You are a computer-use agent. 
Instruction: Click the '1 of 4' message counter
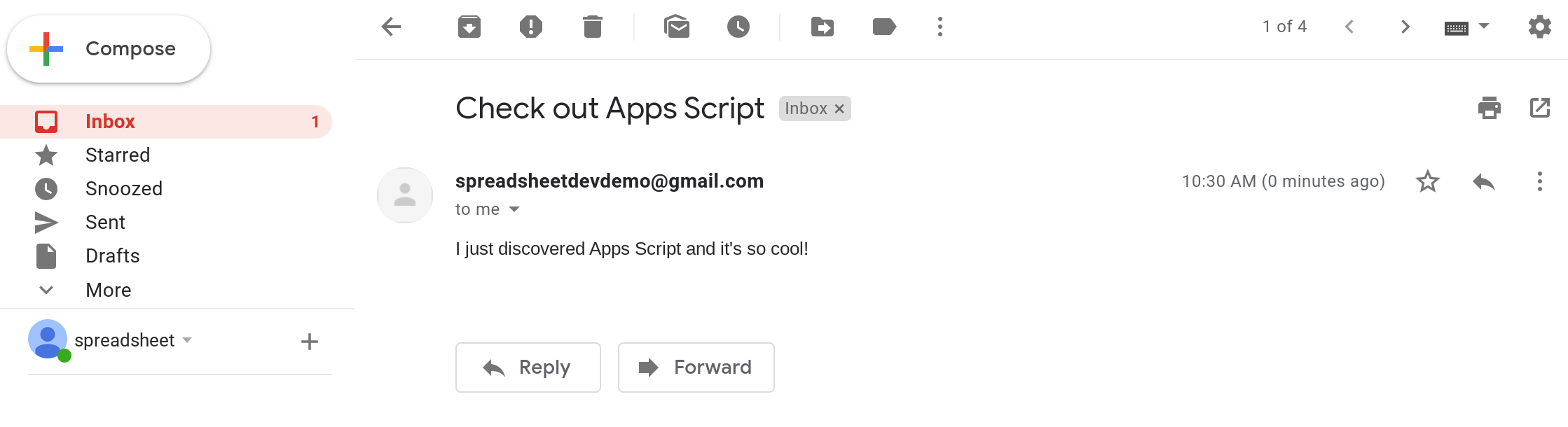click(1284, 27)
